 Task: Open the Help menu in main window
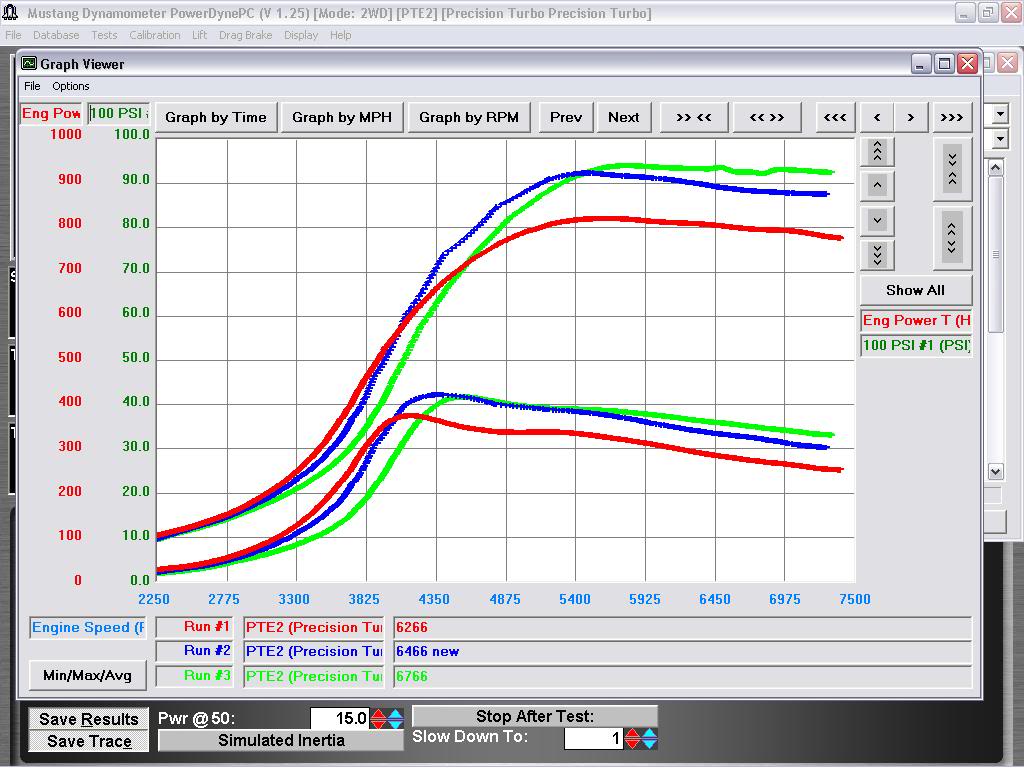point(340,35)
